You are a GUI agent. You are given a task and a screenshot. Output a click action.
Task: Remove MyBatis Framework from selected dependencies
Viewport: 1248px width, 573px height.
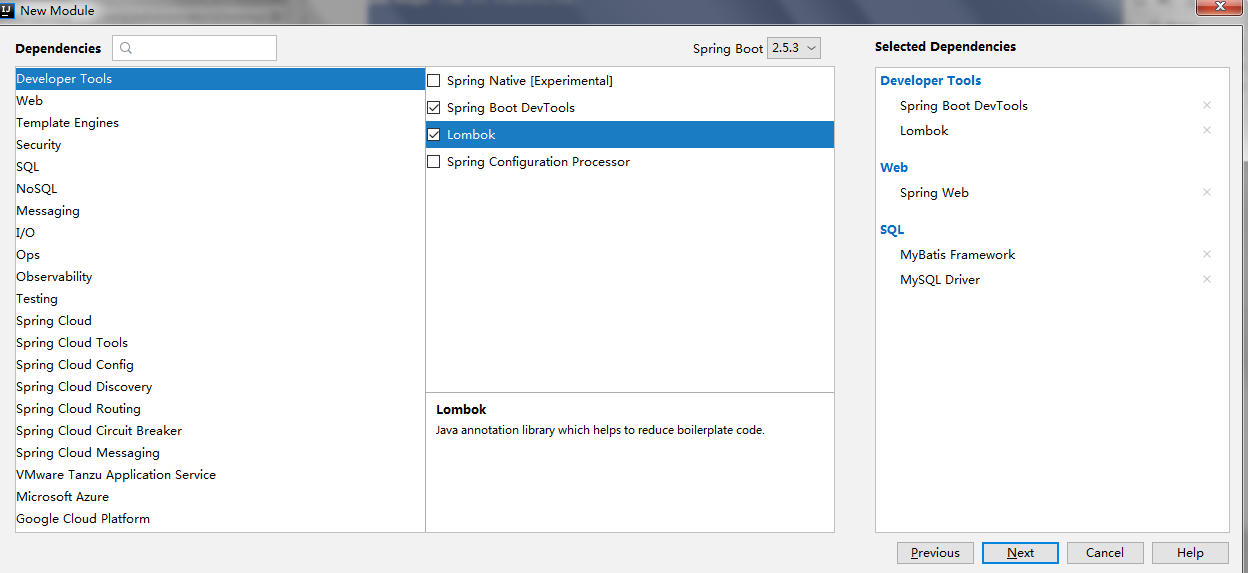[1207, 254]
